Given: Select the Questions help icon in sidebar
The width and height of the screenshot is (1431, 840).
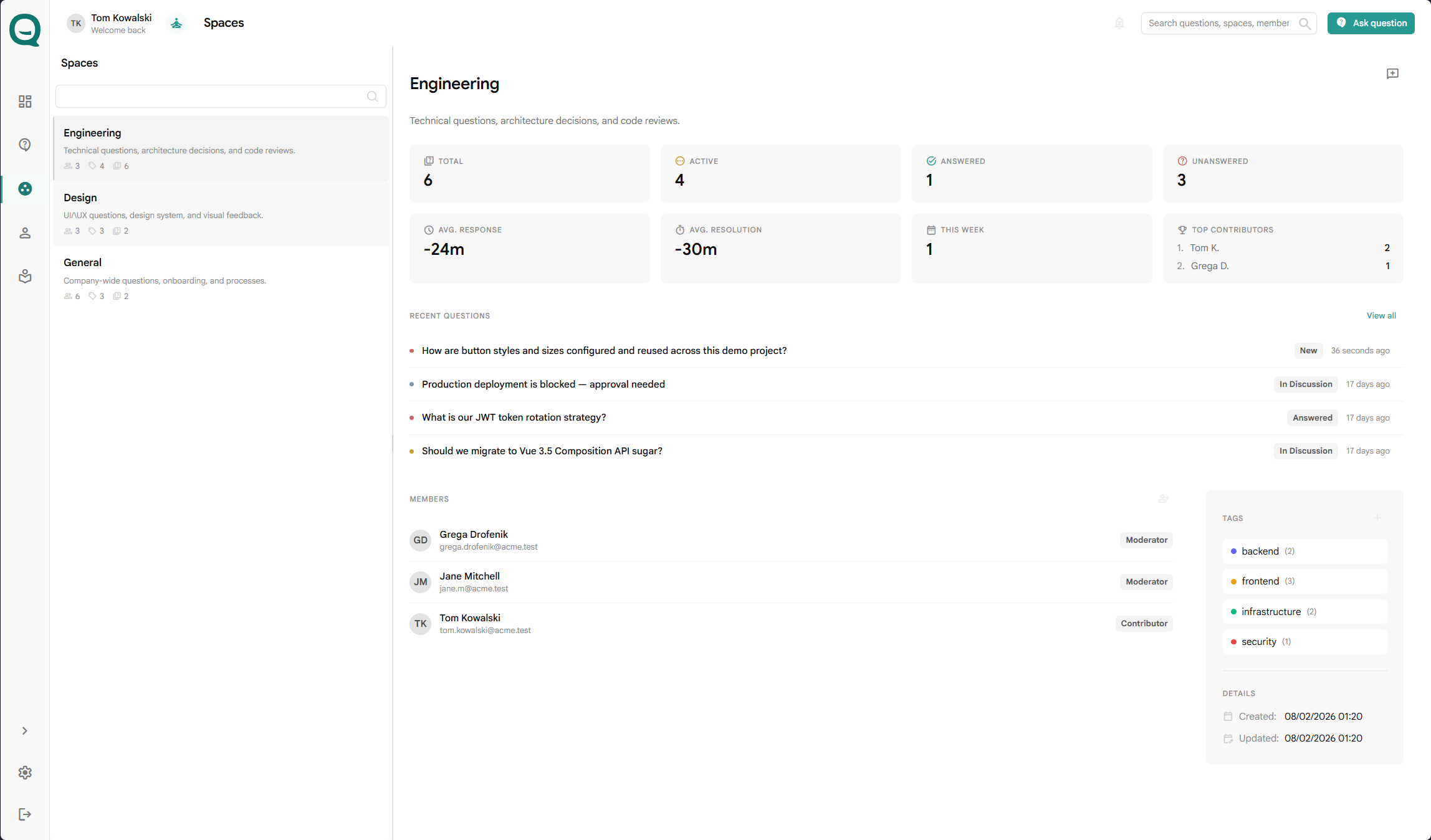Looking at the screenshot, I should [x=25, y=144].
